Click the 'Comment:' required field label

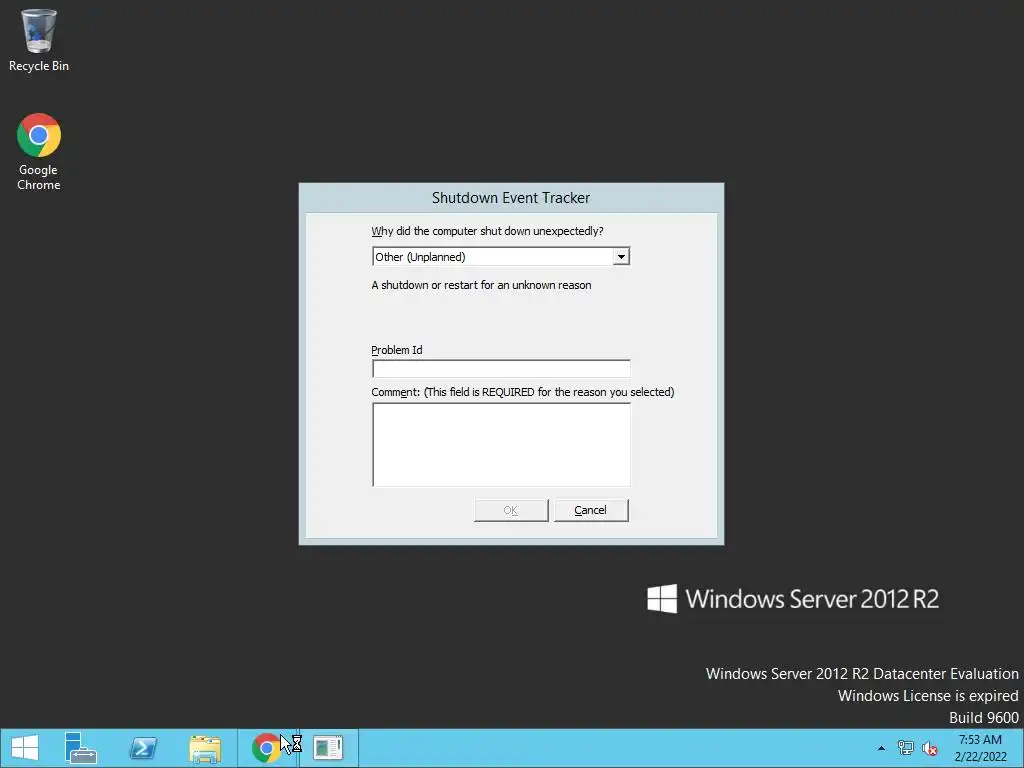click(x=523, y=392)
